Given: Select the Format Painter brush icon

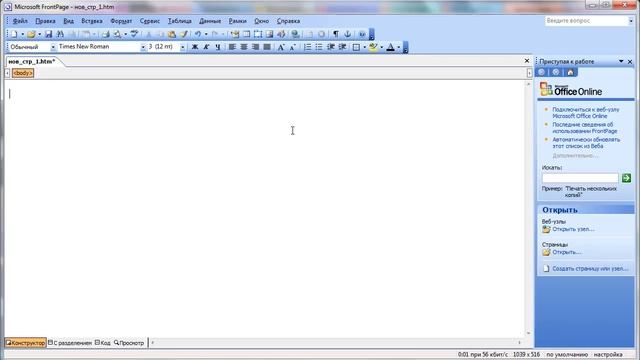Looking at the screenshot, I should pos(184,34).
